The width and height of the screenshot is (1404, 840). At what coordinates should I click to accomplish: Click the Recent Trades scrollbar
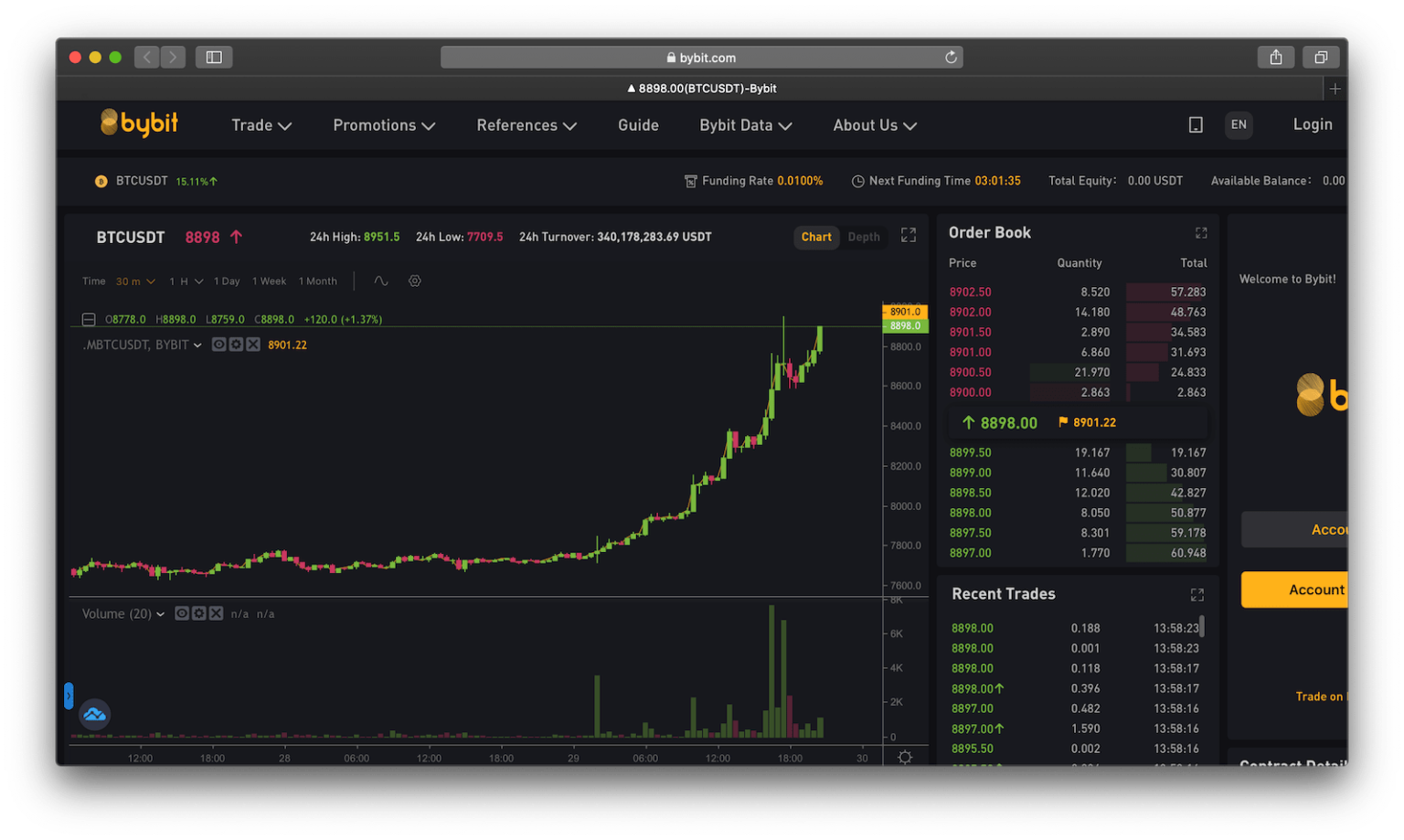pos(1201,626)
